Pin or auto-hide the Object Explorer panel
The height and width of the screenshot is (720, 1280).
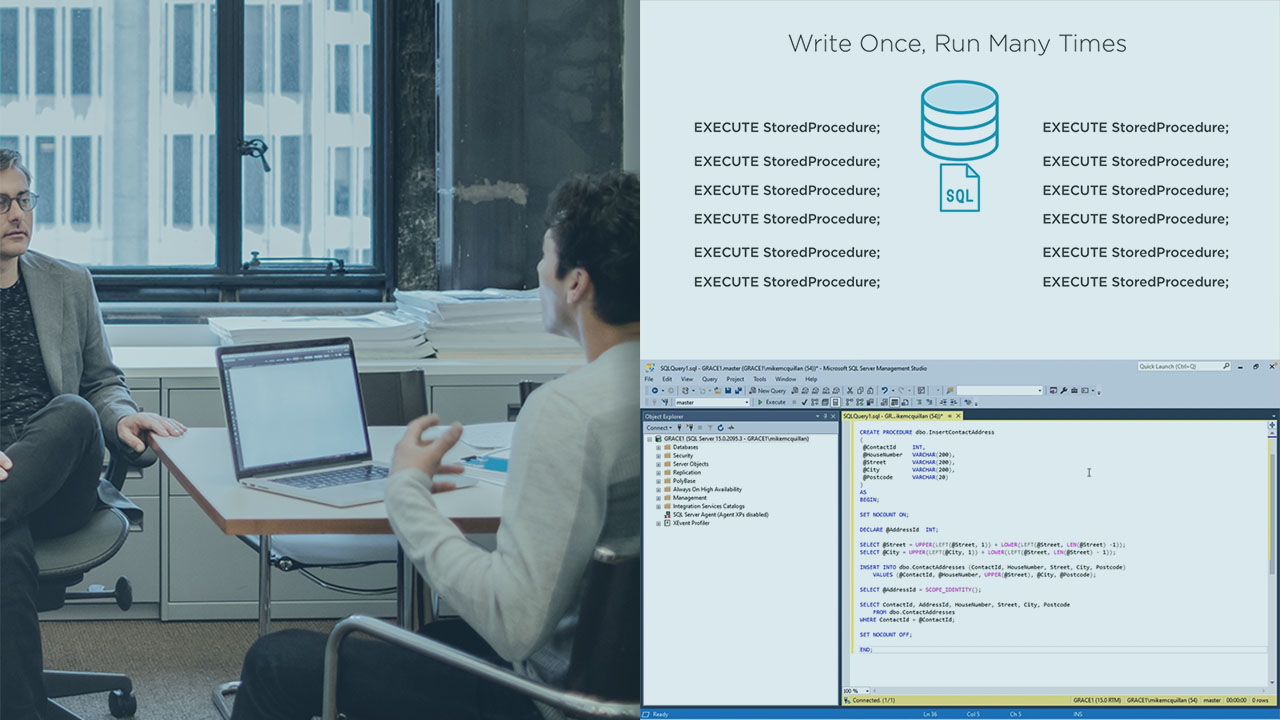[x=825, y=416]
